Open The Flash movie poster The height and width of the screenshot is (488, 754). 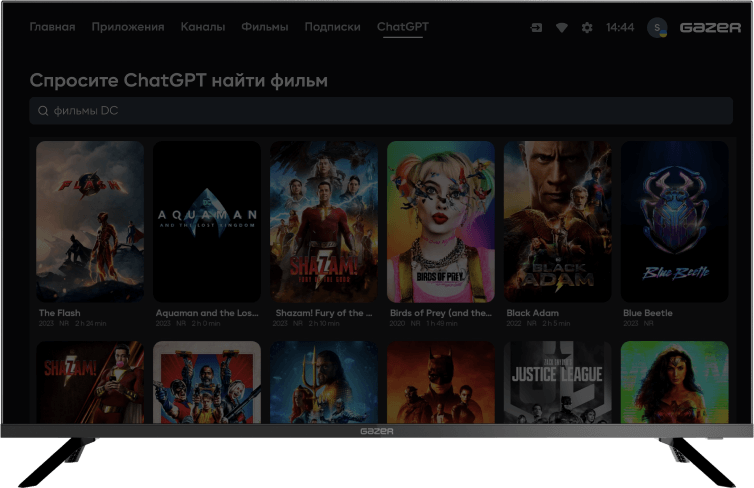tap(90, 222)
